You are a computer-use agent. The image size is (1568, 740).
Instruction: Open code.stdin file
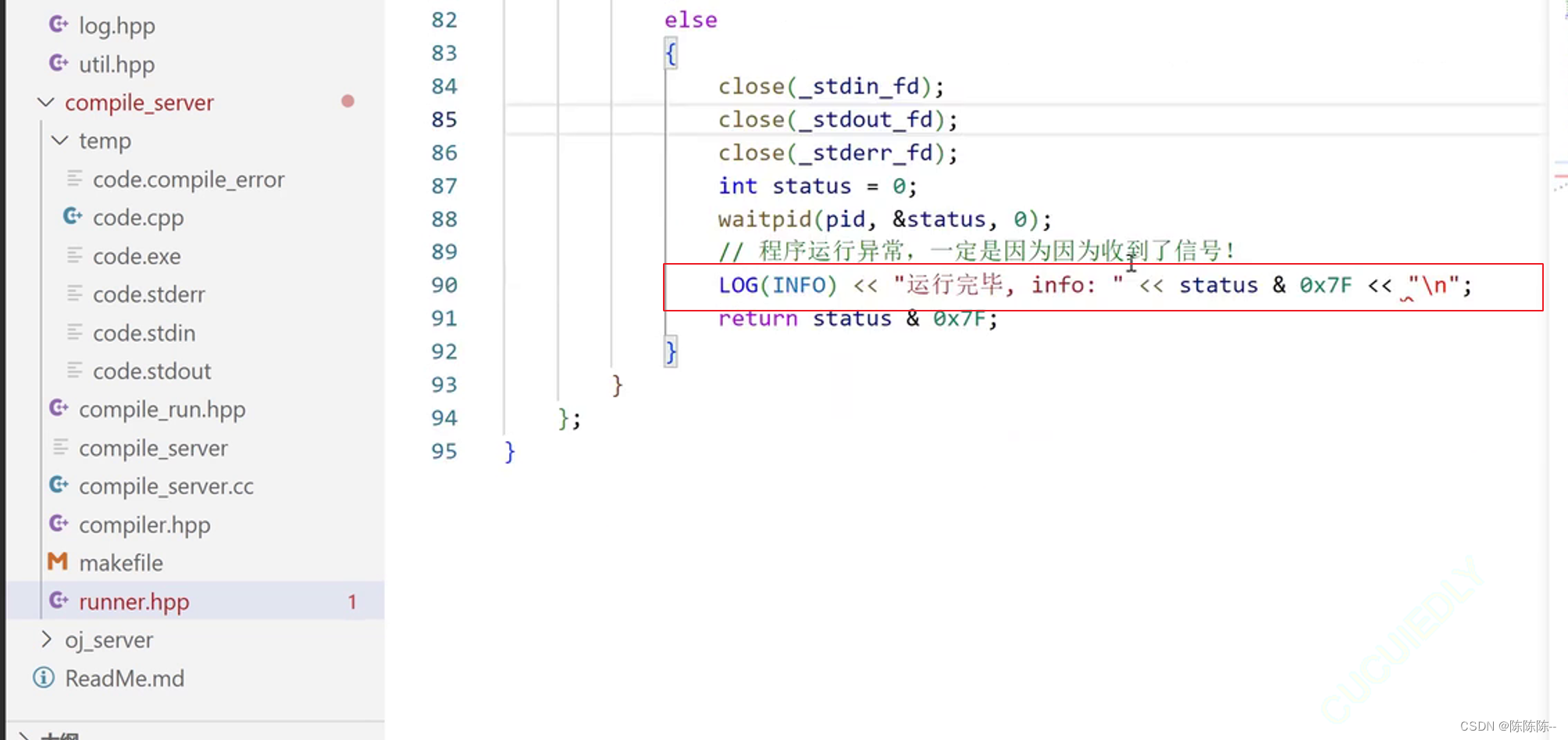click(144, 333)
